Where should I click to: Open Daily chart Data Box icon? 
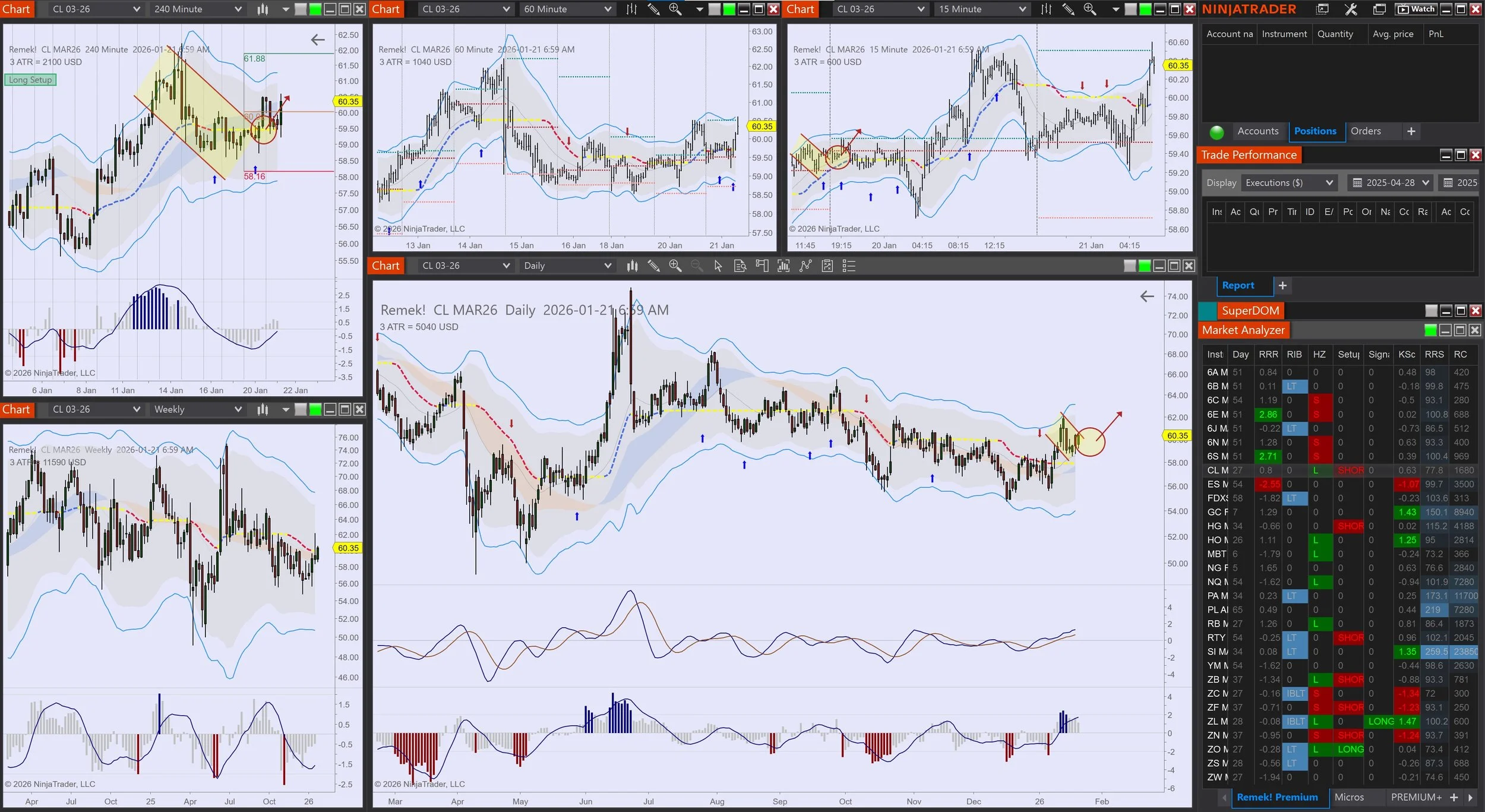pos(740,266)
